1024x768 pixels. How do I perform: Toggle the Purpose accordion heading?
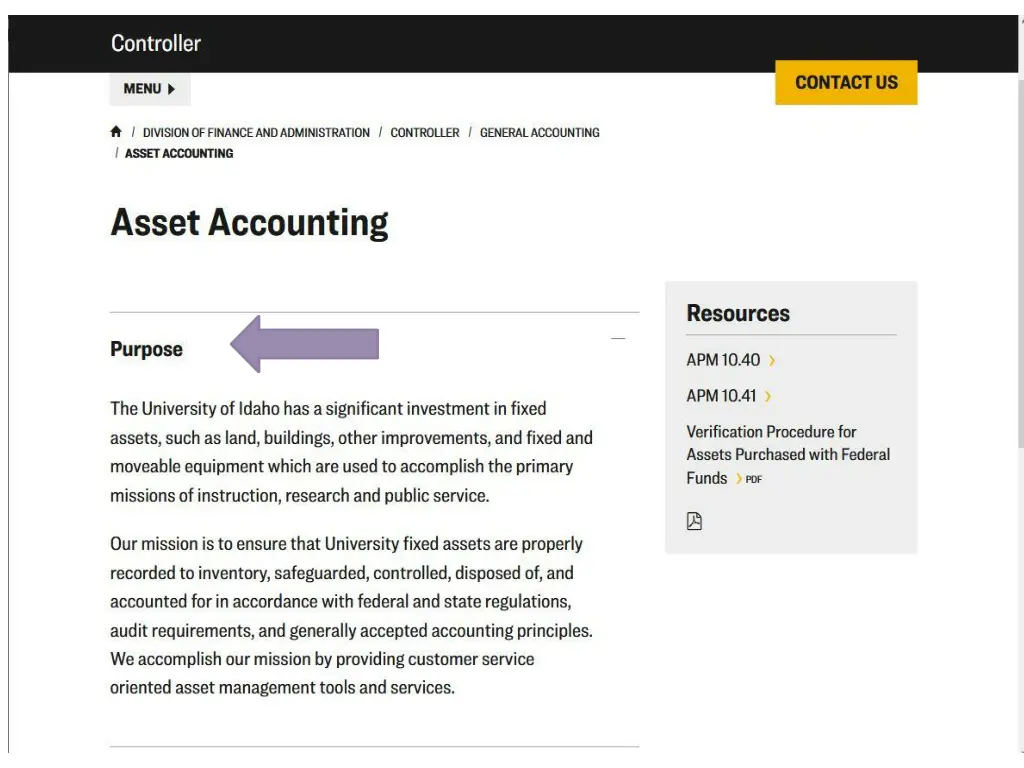point(146,349)
